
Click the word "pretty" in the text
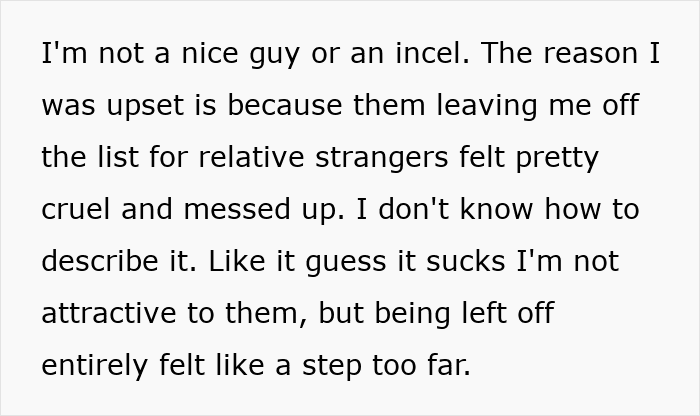pyautogui.click(x=557, y=159)
